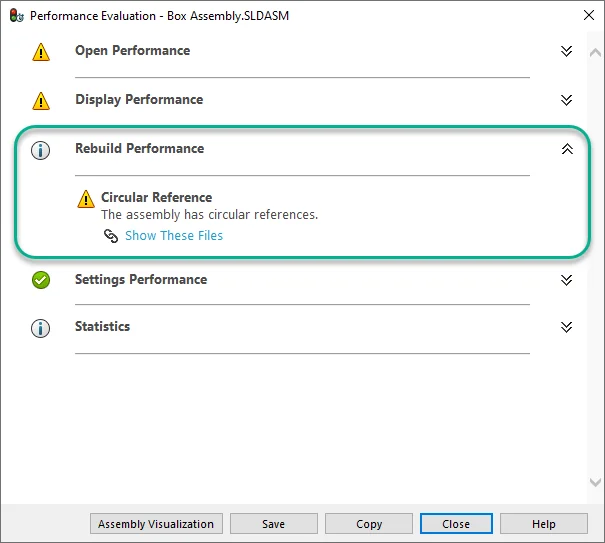Click the chain link icon beside Show These Files

[111, 237]
